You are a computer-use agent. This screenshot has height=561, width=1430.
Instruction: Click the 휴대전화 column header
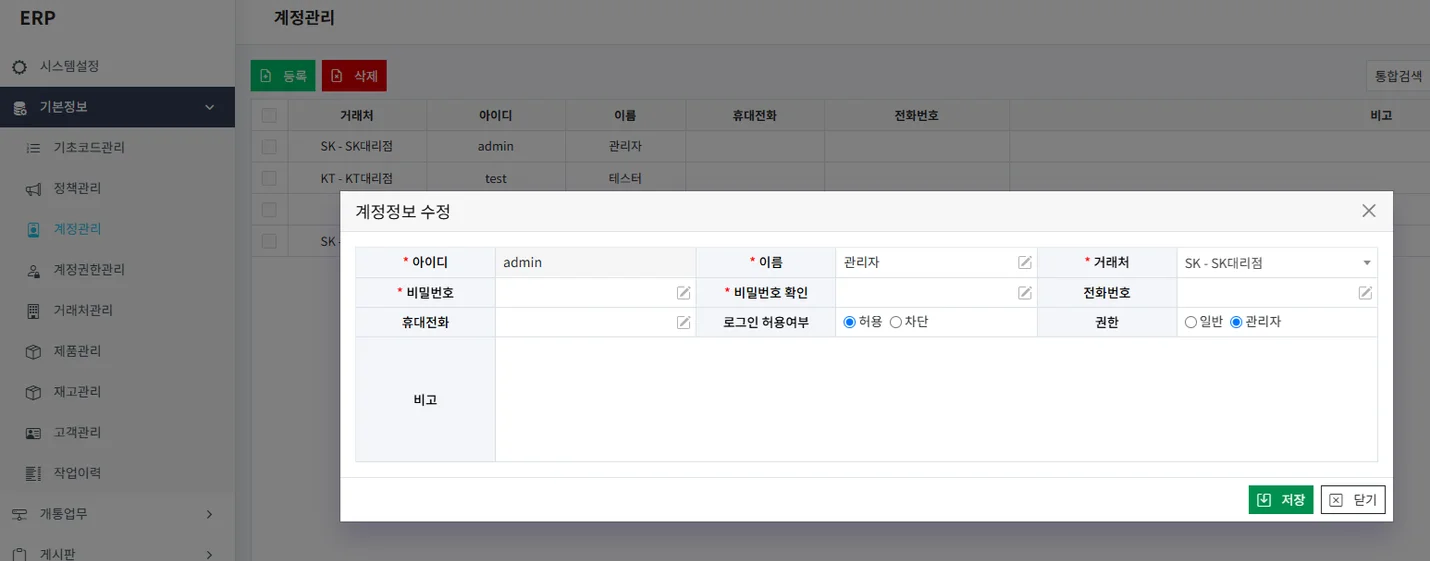(755, 116)
